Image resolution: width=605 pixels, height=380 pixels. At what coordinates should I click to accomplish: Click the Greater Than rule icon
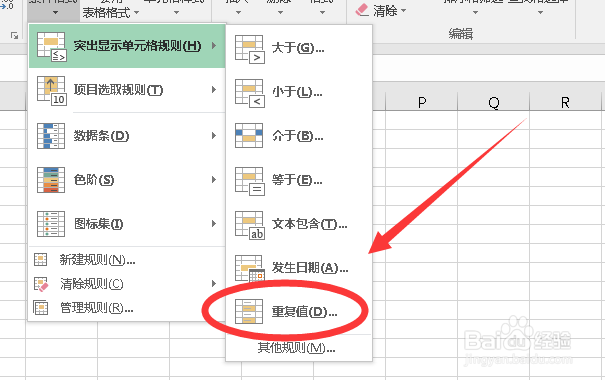[x=250, y=49]
